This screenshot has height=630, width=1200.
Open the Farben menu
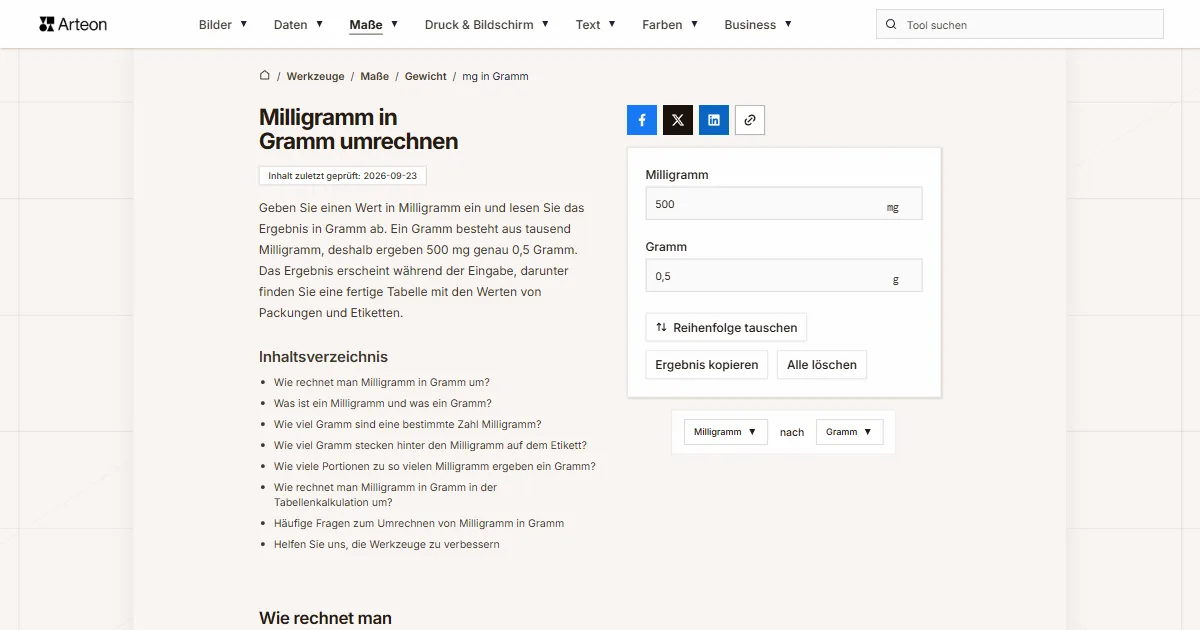click(x=670, y=24)
